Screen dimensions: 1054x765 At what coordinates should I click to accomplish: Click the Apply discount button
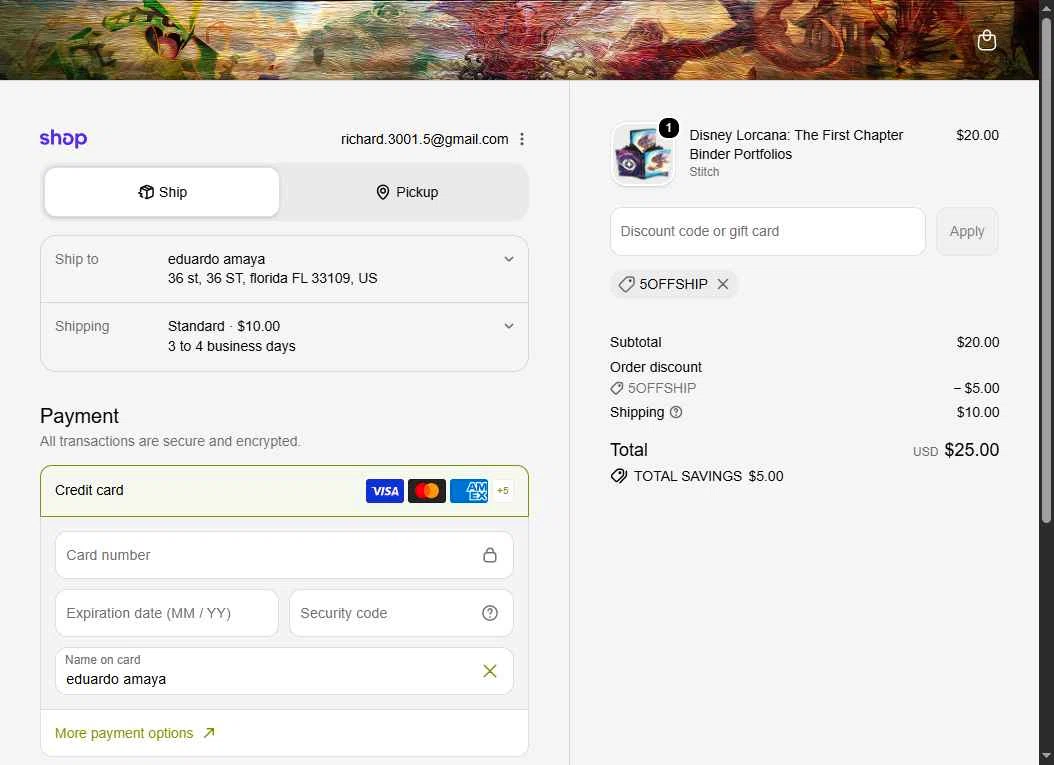[967, 231]
